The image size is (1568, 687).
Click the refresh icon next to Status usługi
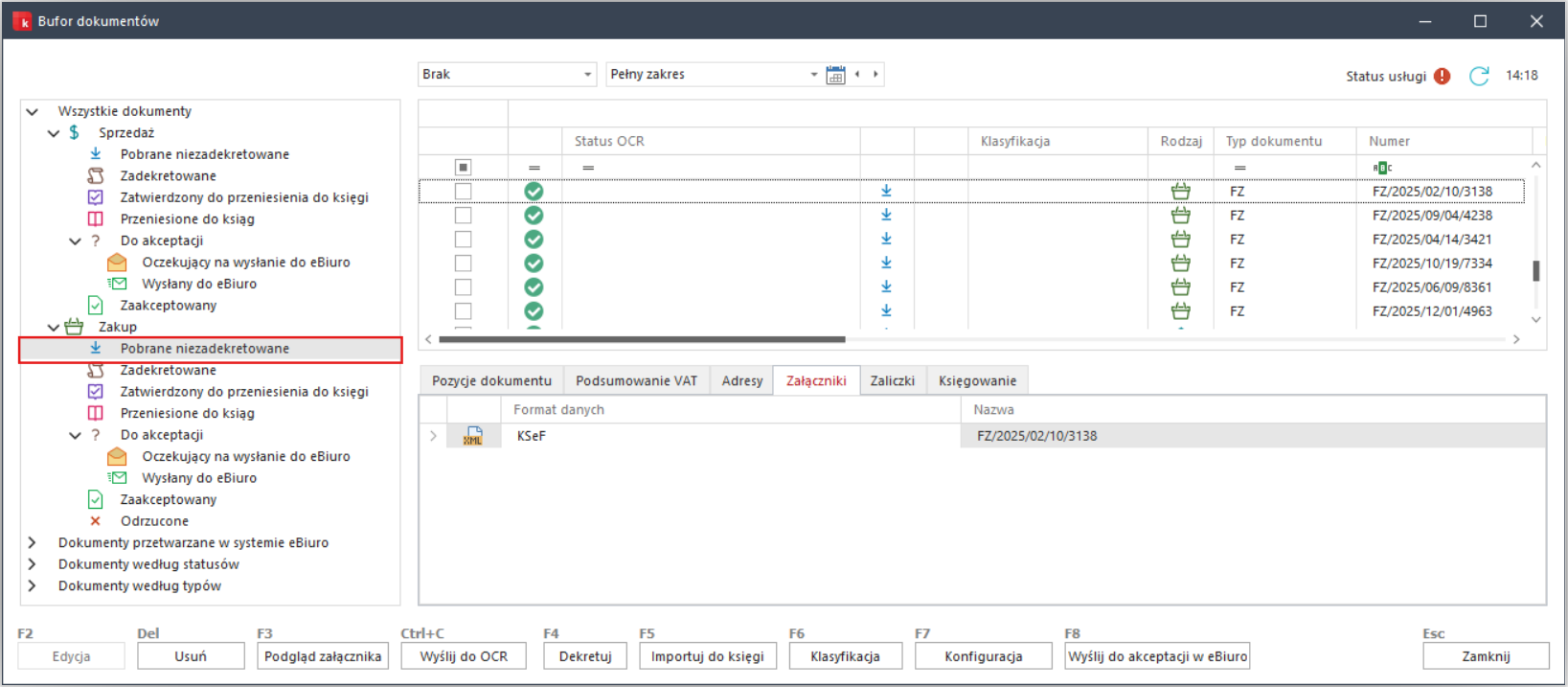[1479, 76]
